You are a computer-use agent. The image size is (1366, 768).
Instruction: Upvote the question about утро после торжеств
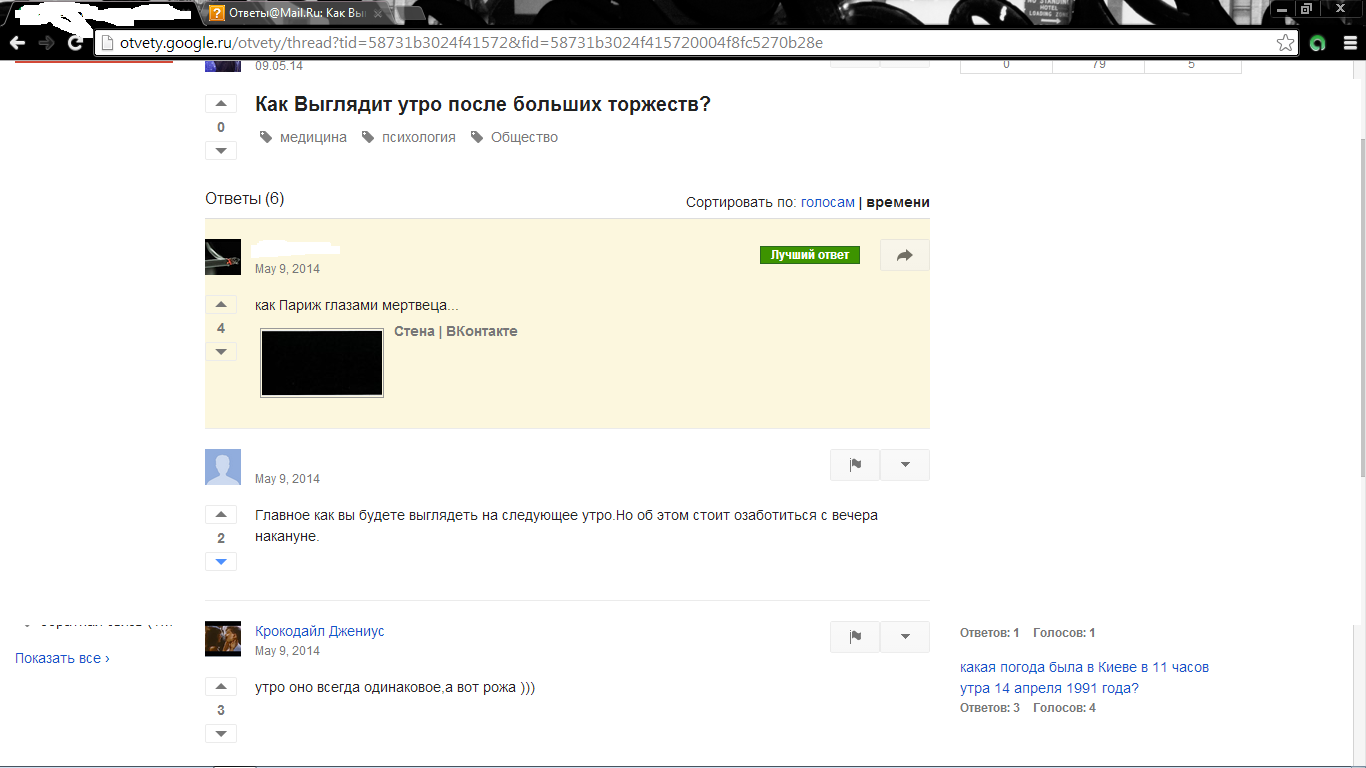pos(221,104)
